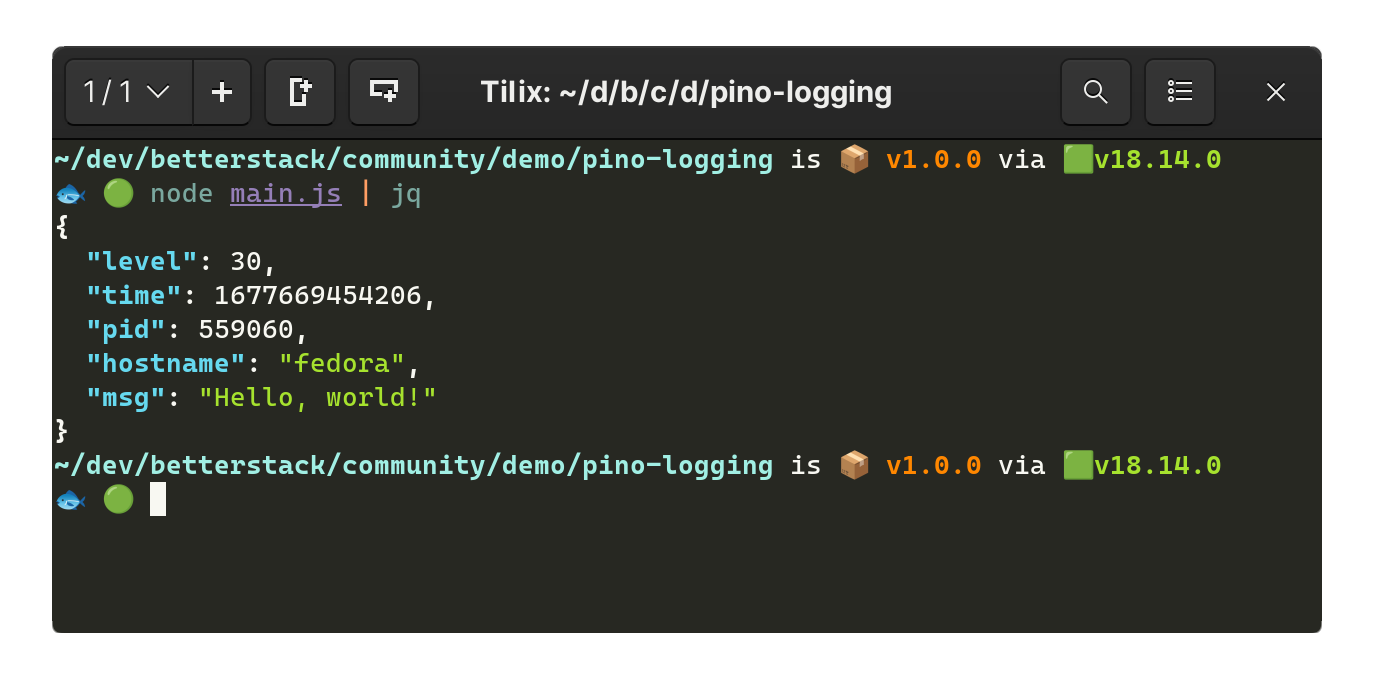Click the "Hello, world!" message string
Screen dimensions: 1374x692
tap(318, 397)
